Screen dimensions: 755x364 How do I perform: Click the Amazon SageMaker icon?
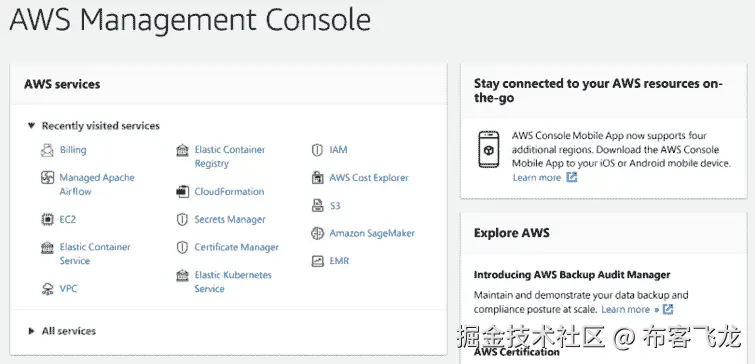click(x=317, y=234)
